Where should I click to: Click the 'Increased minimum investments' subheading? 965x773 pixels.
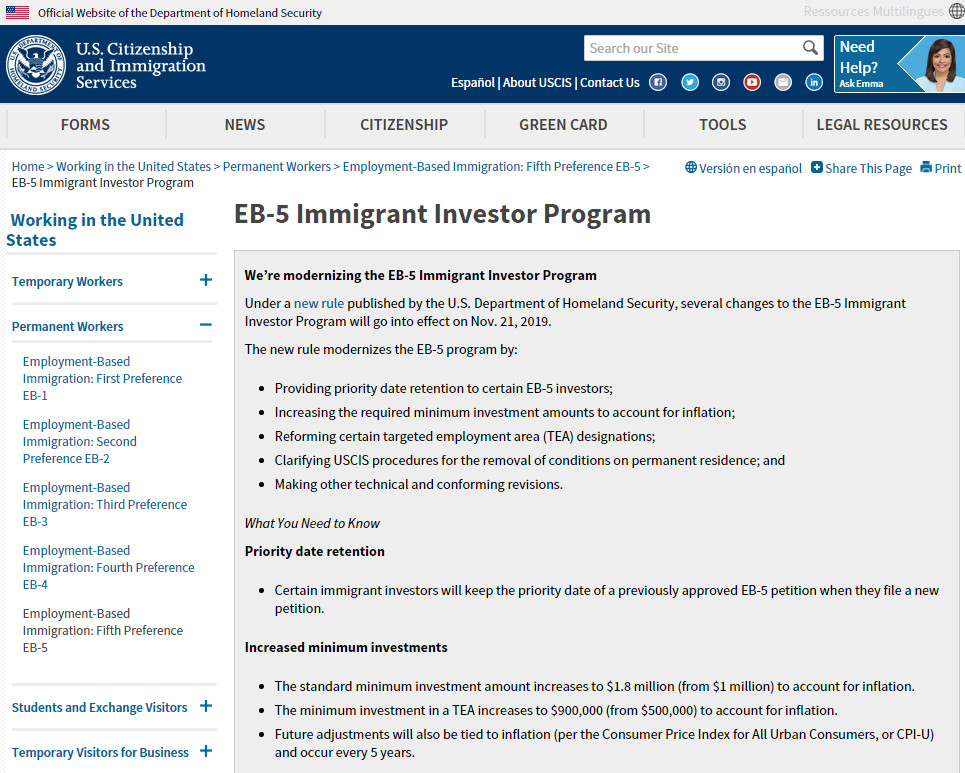click(346, 647)
